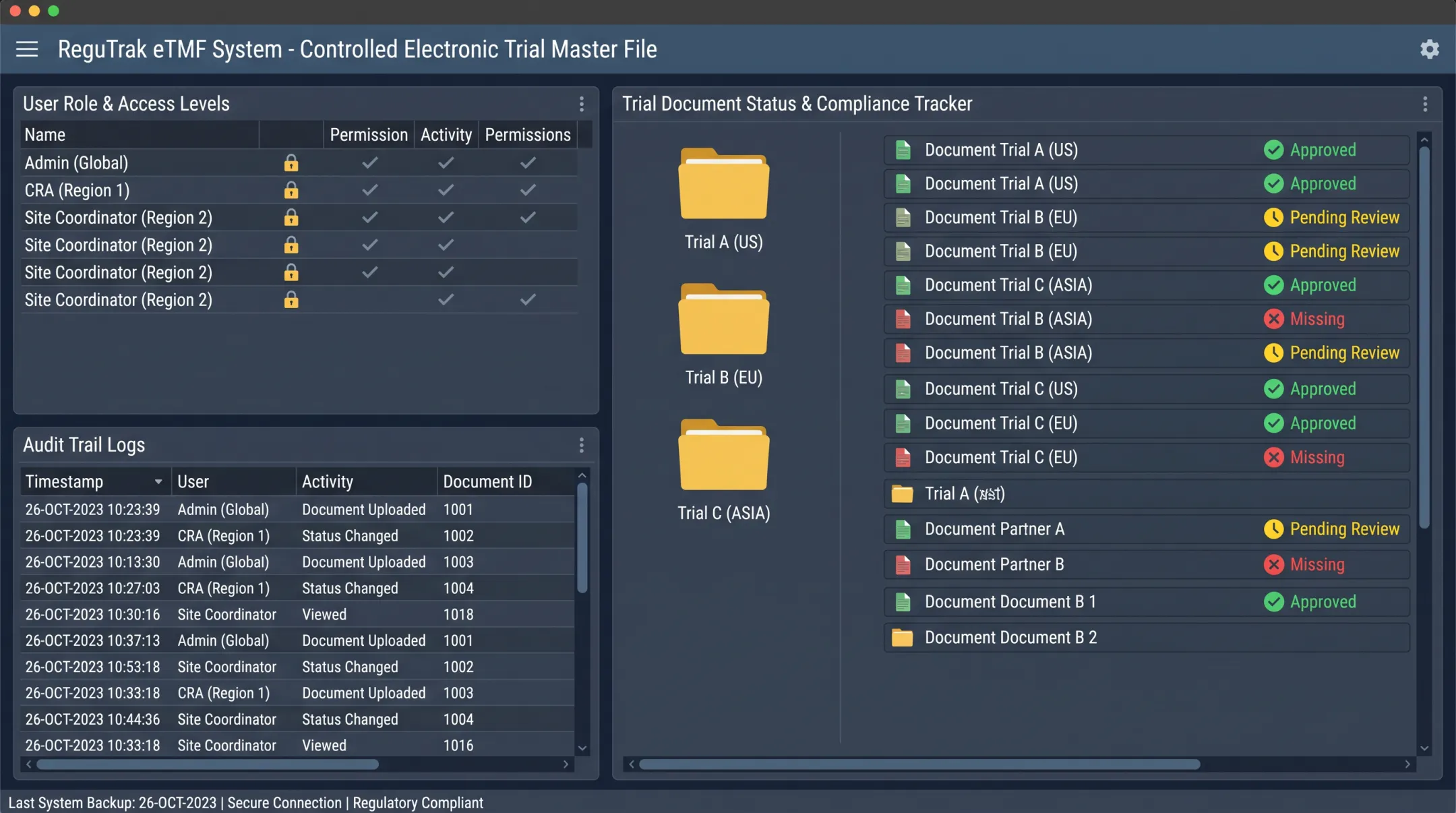Open Audit Trail Logs panel options menu
Viewport: 1456px width, 813px height.
(581, 445)
